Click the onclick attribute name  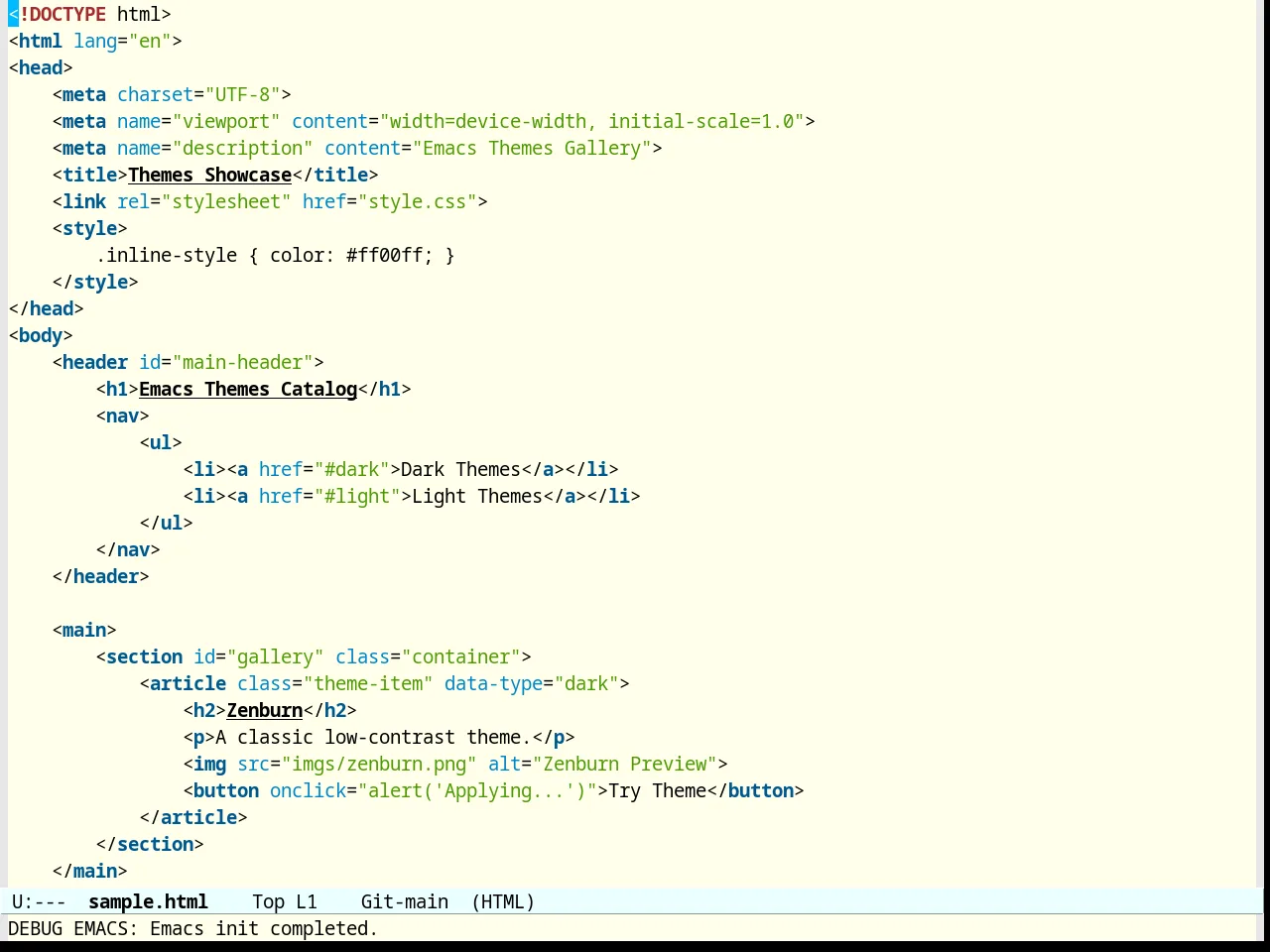coord(308,790)
